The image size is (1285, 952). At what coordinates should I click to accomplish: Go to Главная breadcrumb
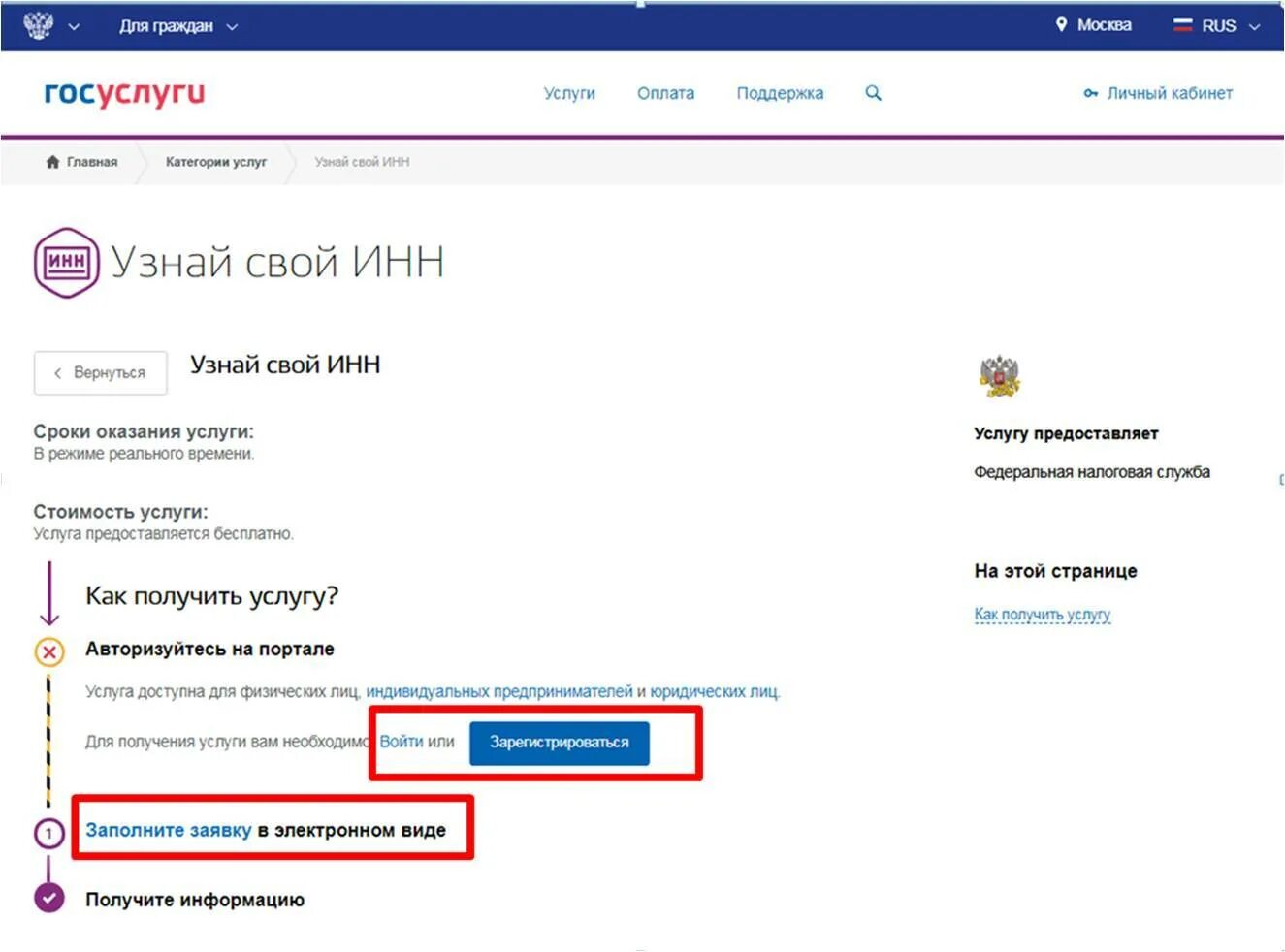pyautogui.click(x=92, y=162)
